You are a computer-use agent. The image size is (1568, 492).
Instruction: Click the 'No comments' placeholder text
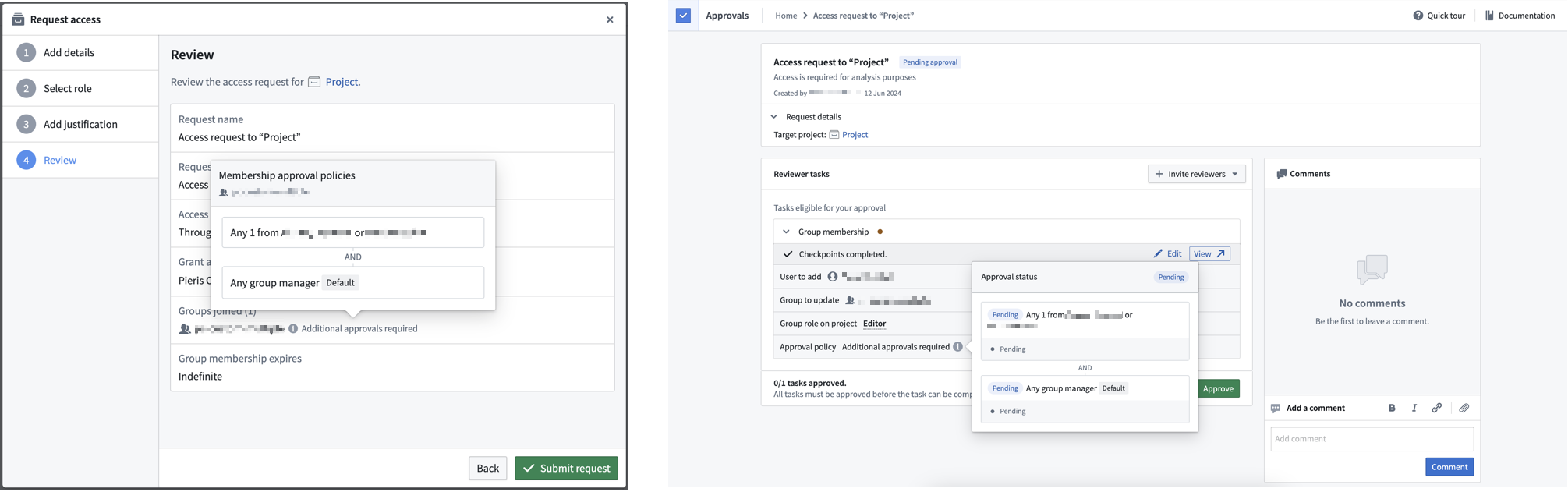(x=1372, y=303)
